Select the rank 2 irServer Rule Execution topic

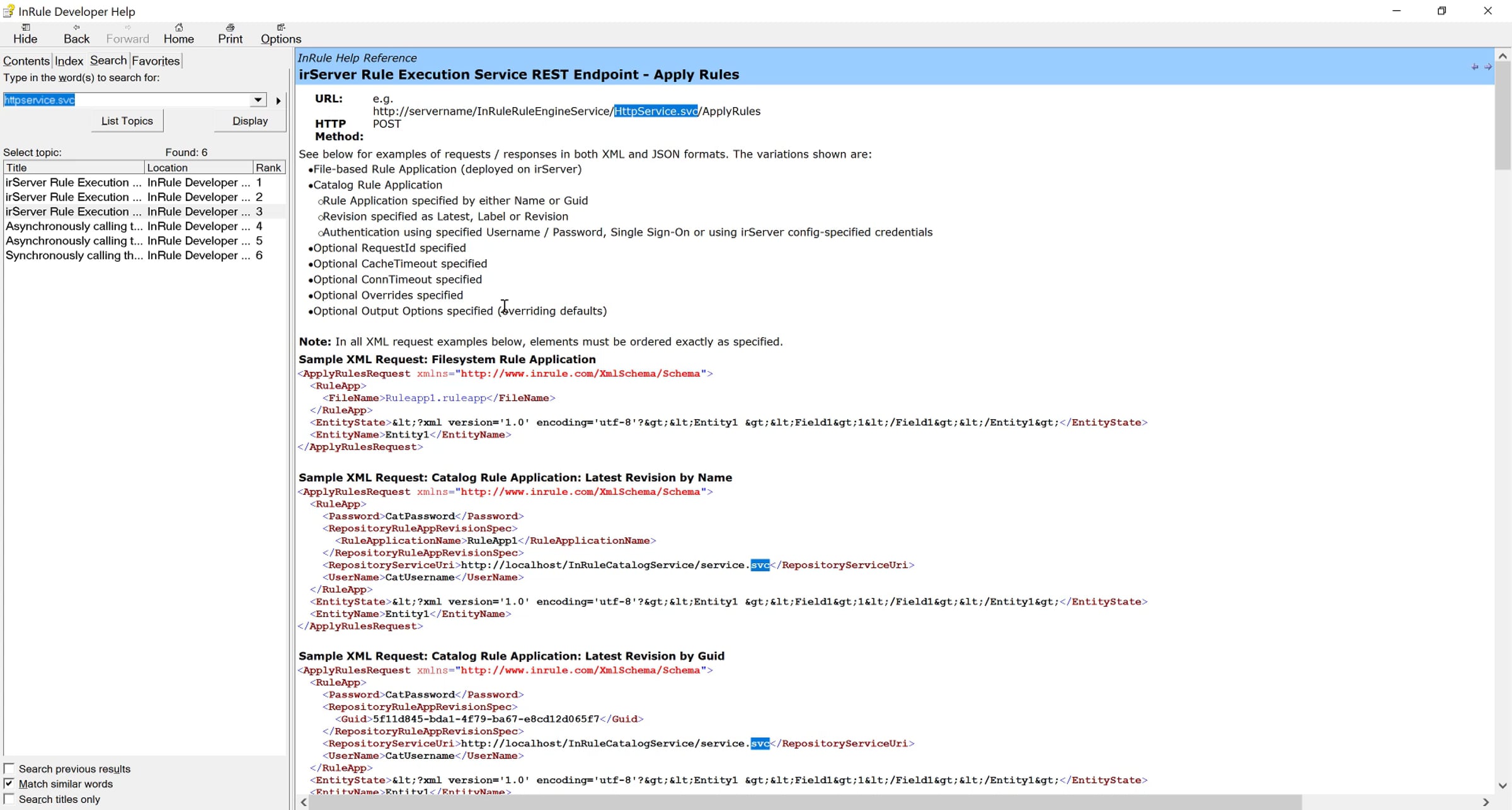pos(145,197)
